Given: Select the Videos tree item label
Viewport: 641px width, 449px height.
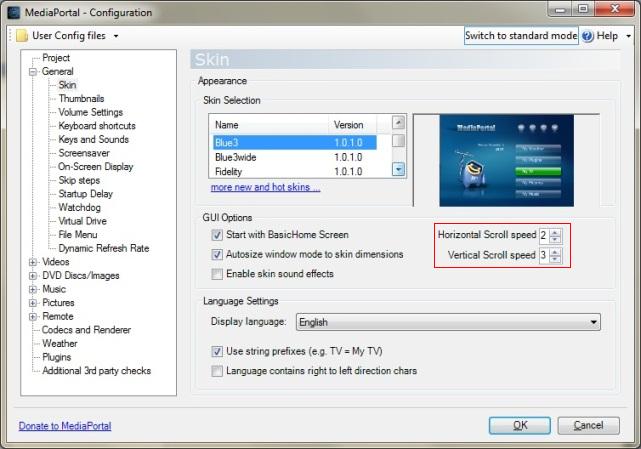Looking at the screenshot, I should pyautogui.click(x=56, y=262).
